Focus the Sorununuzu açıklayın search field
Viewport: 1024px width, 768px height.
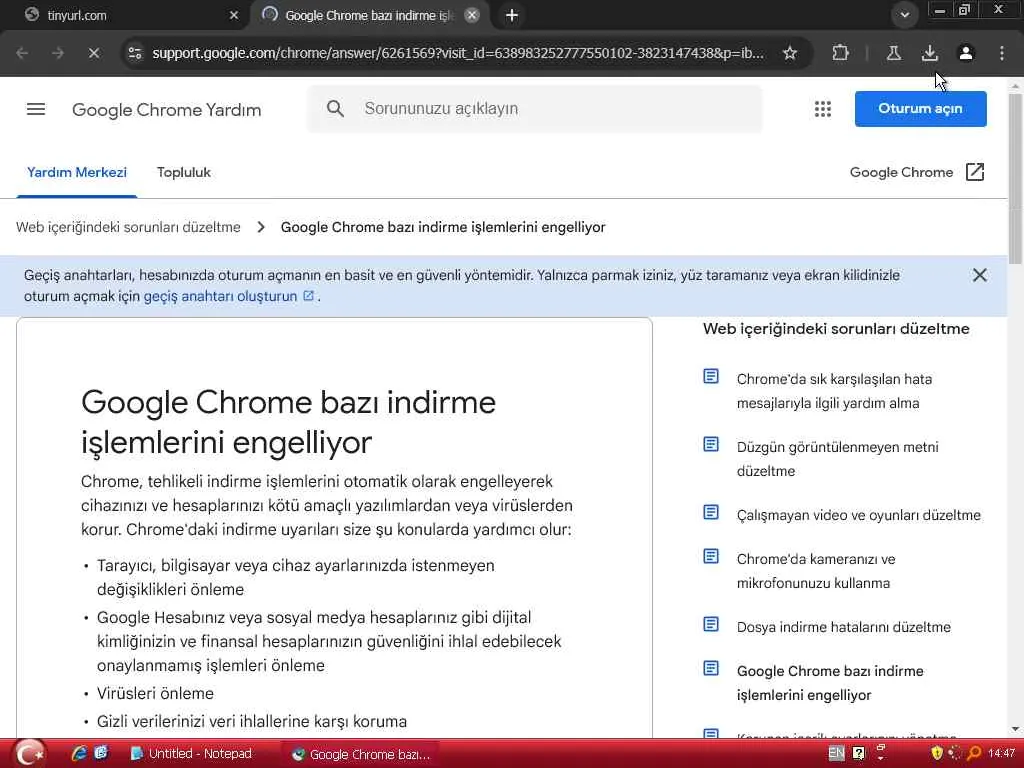point(534,109)
